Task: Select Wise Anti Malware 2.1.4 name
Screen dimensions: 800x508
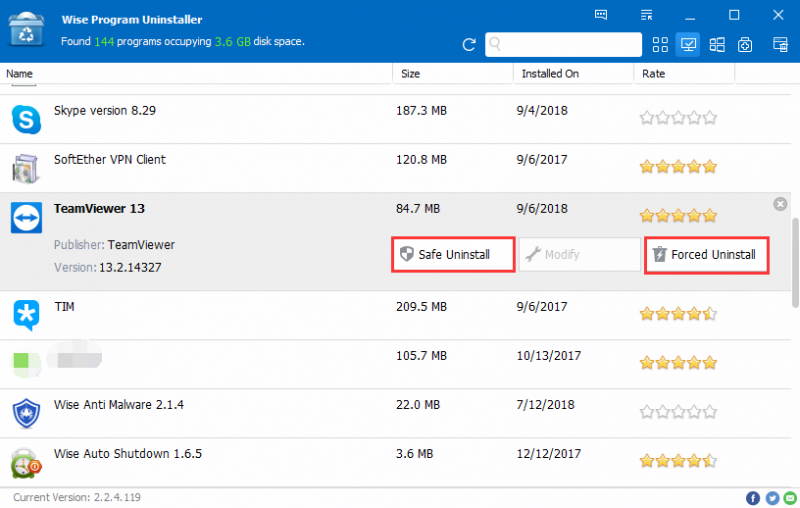Action: [119, 404]
